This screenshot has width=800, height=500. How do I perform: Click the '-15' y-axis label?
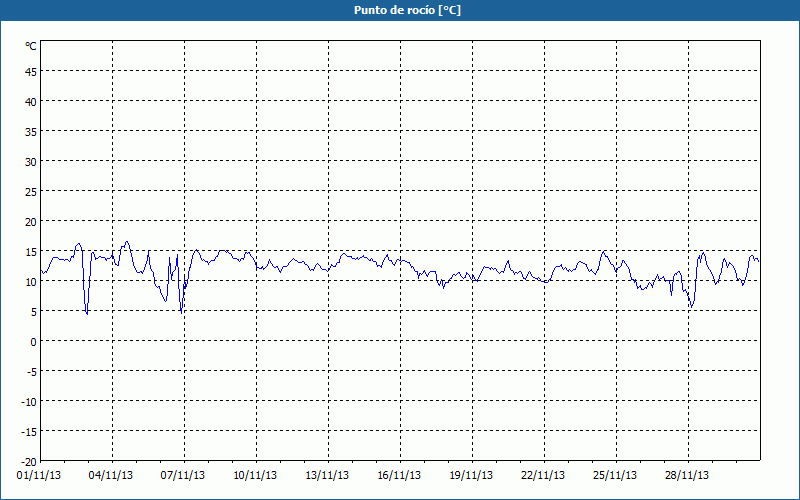[29, 432]
